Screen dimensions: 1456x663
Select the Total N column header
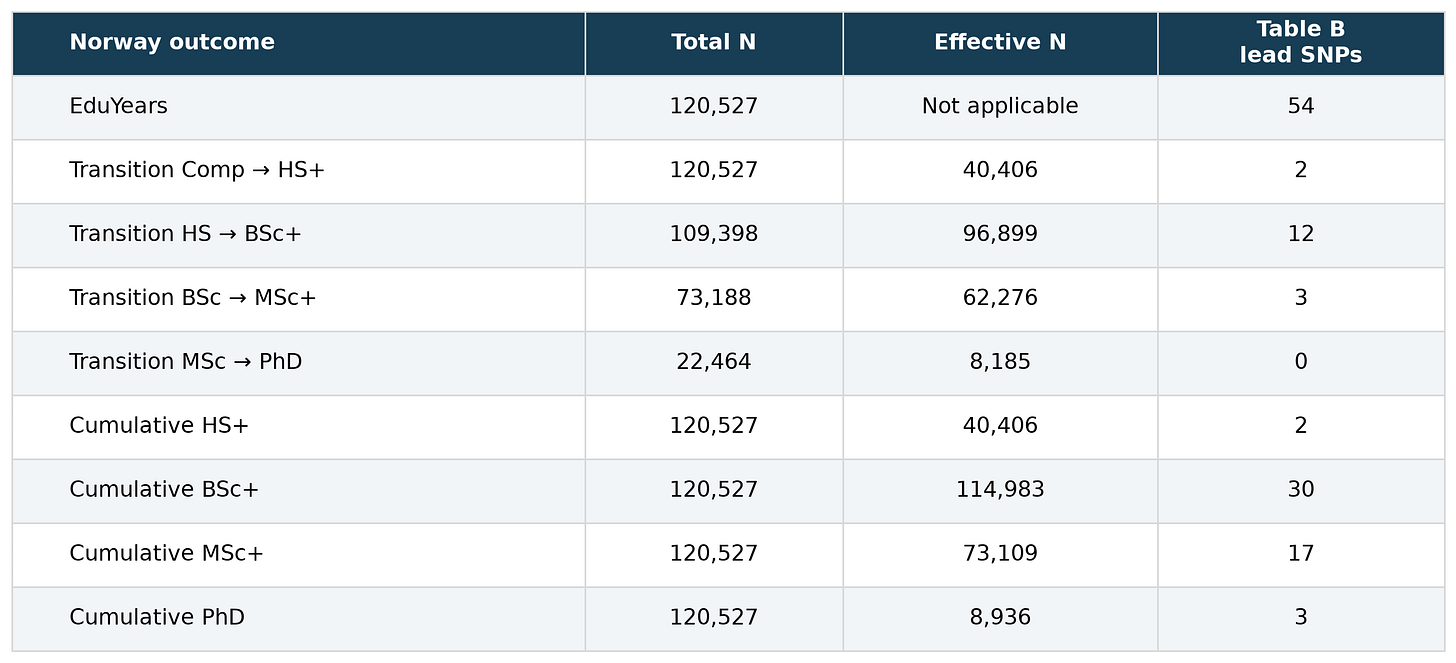(x=713, y=42)
